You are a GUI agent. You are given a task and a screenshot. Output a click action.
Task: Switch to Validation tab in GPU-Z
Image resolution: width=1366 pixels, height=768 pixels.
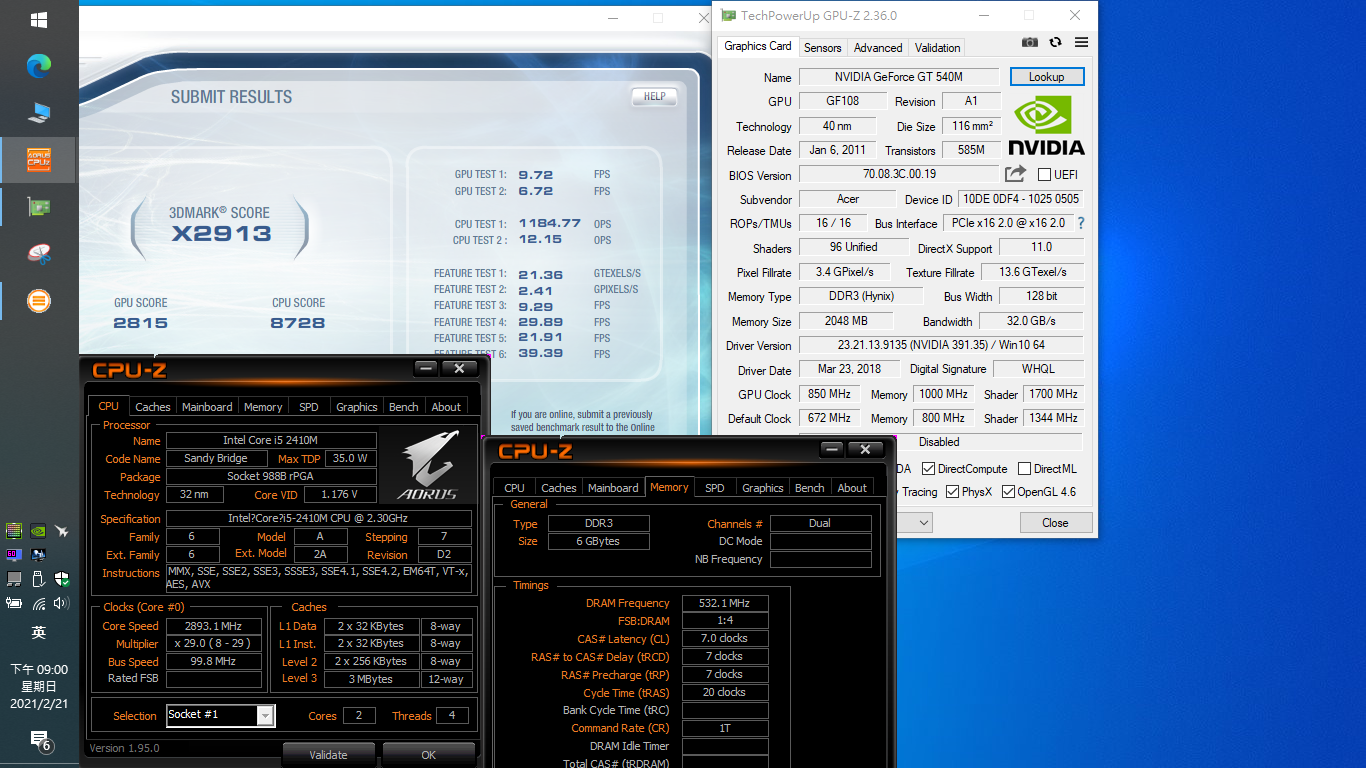point(937,47)
